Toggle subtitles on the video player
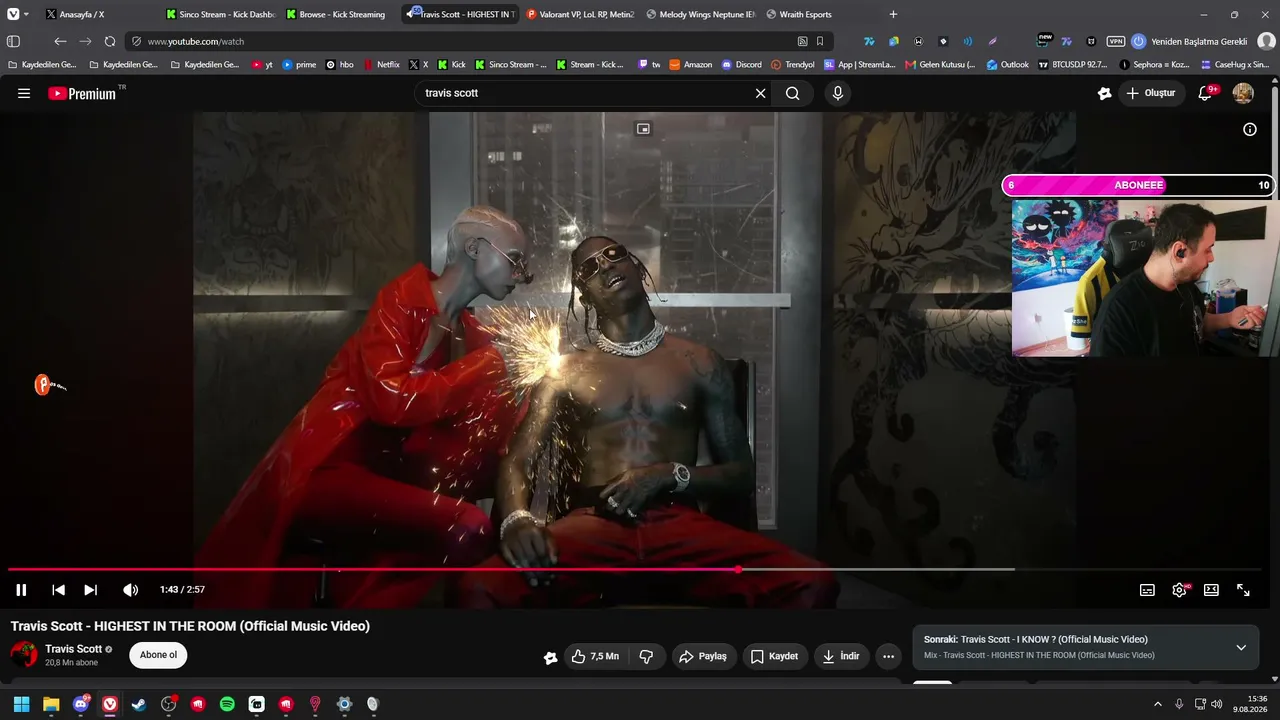The image size is (1280, 720). coord(1147,590)
